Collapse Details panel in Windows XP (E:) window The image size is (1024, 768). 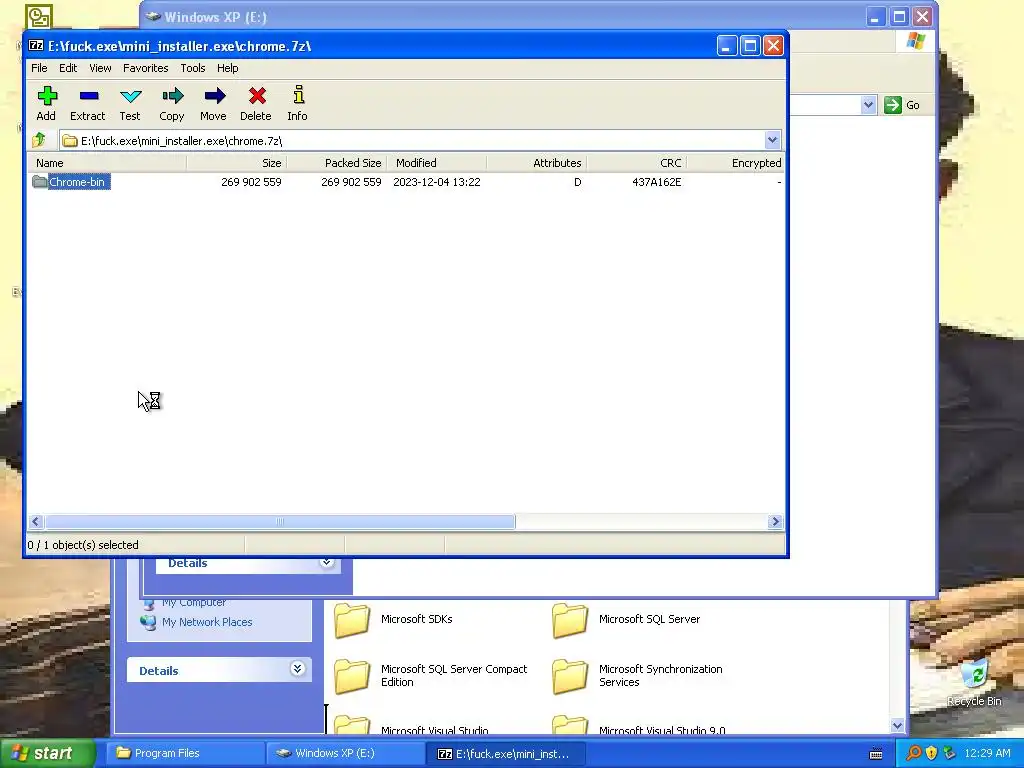327,562
